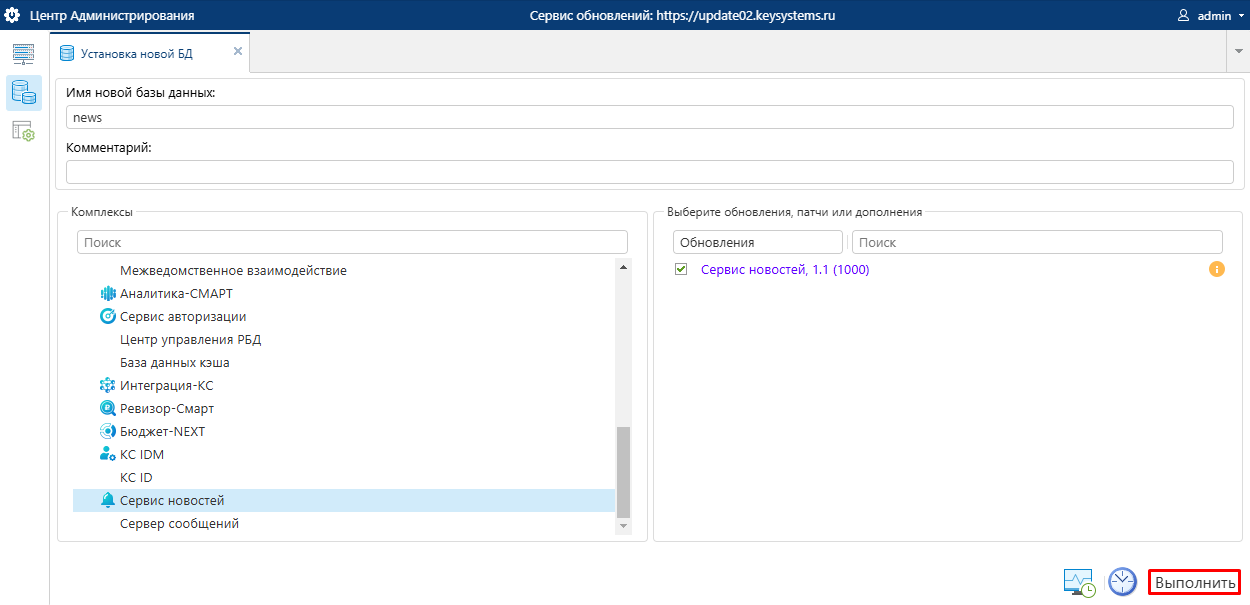
Task: Click the clock schedule icon
Action: [x=1123, y=582]
